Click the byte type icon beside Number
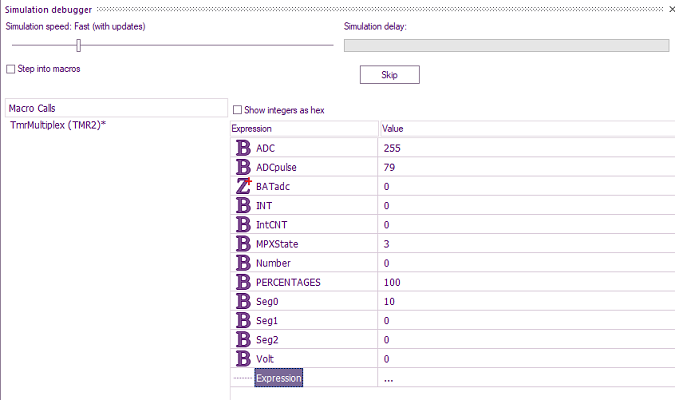This screenshot has width=675, height=400. pos(243,263)
